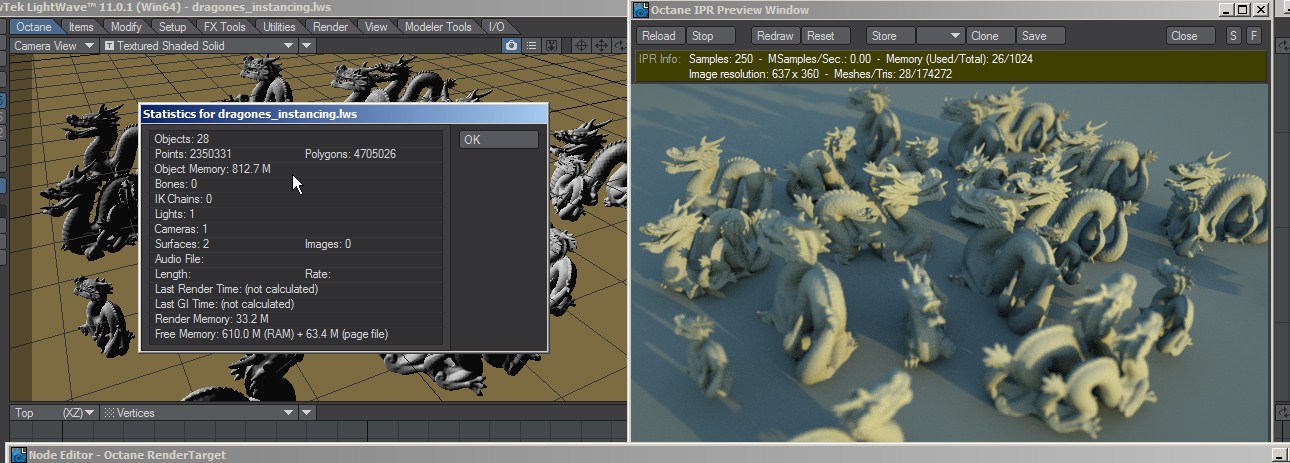
Task: Click the Clone button in IPR window
Action: pyautogui.click(x=991, y=36)
